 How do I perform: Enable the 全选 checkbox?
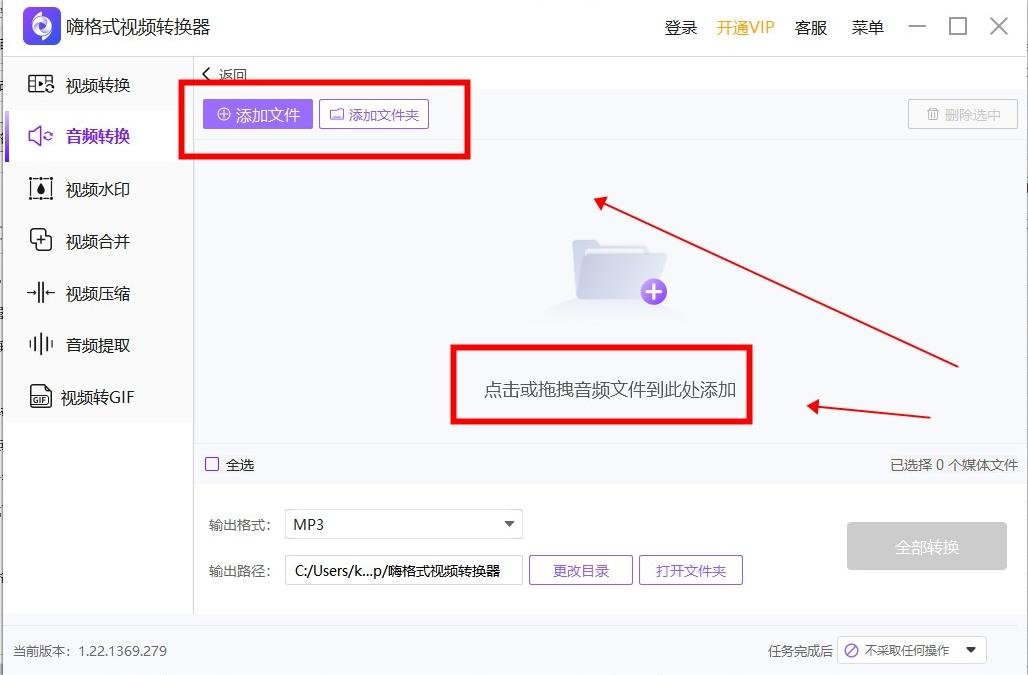point(212,463)
